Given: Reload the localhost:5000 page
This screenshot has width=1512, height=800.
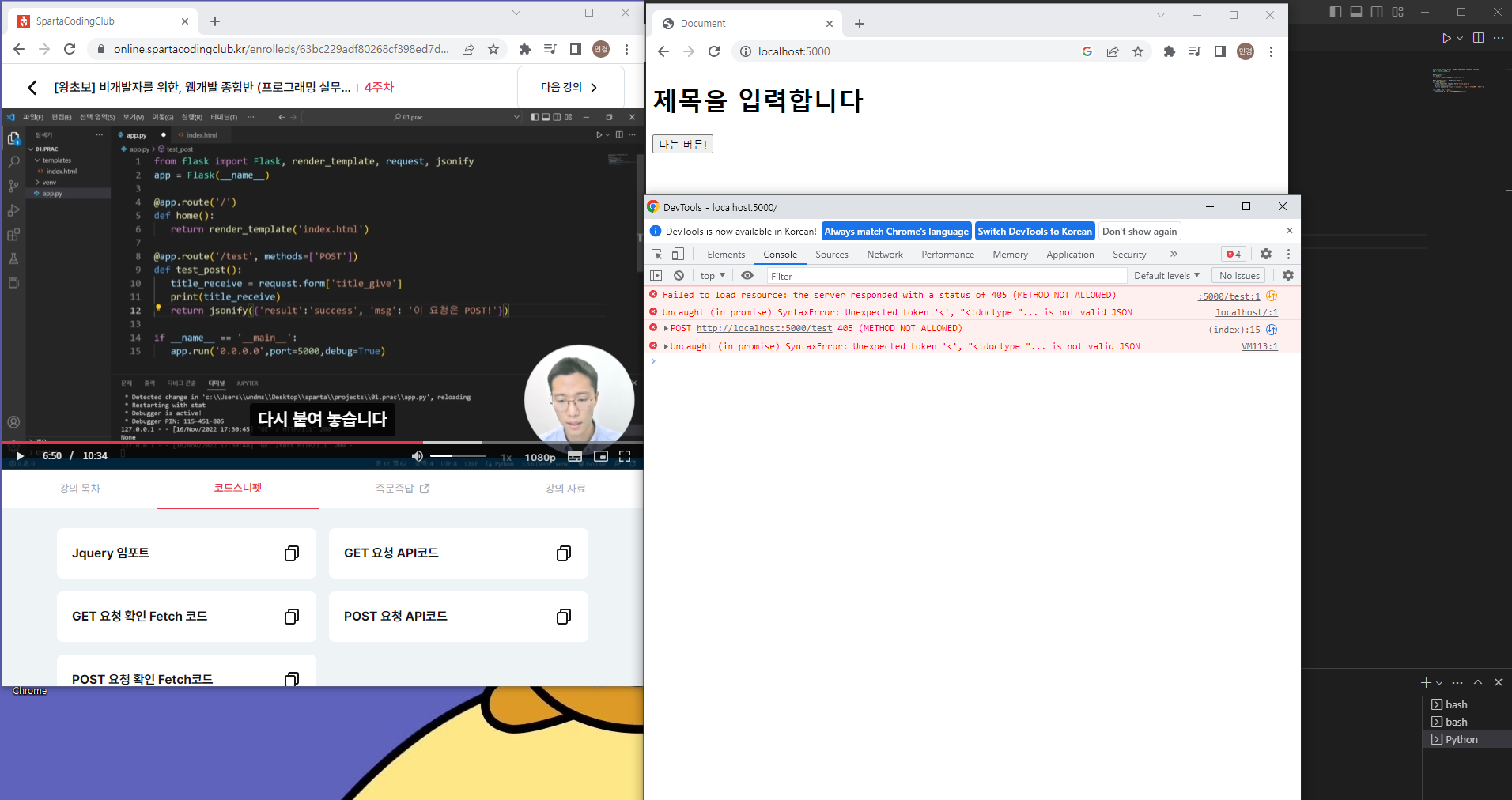Looking at the screenshot, I should coord(714,51).
